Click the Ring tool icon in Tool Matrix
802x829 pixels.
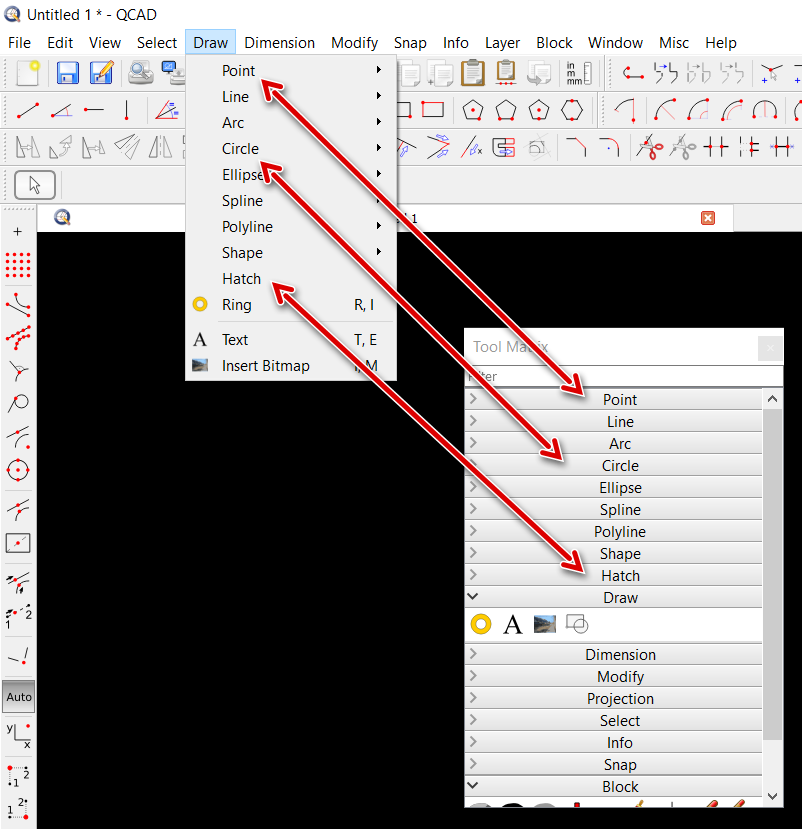[x=481, y=625]
